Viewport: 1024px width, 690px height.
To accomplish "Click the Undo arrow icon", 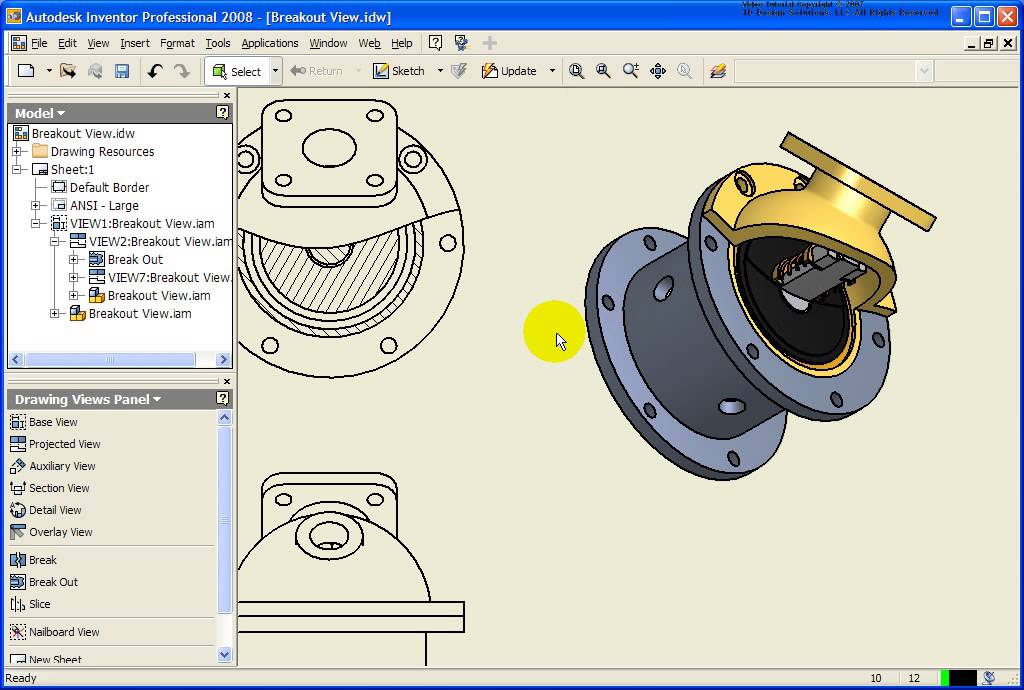I will 155,71.
